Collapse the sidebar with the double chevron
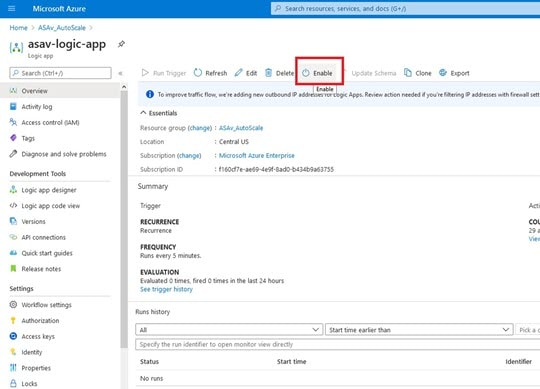 click(120, 73)
